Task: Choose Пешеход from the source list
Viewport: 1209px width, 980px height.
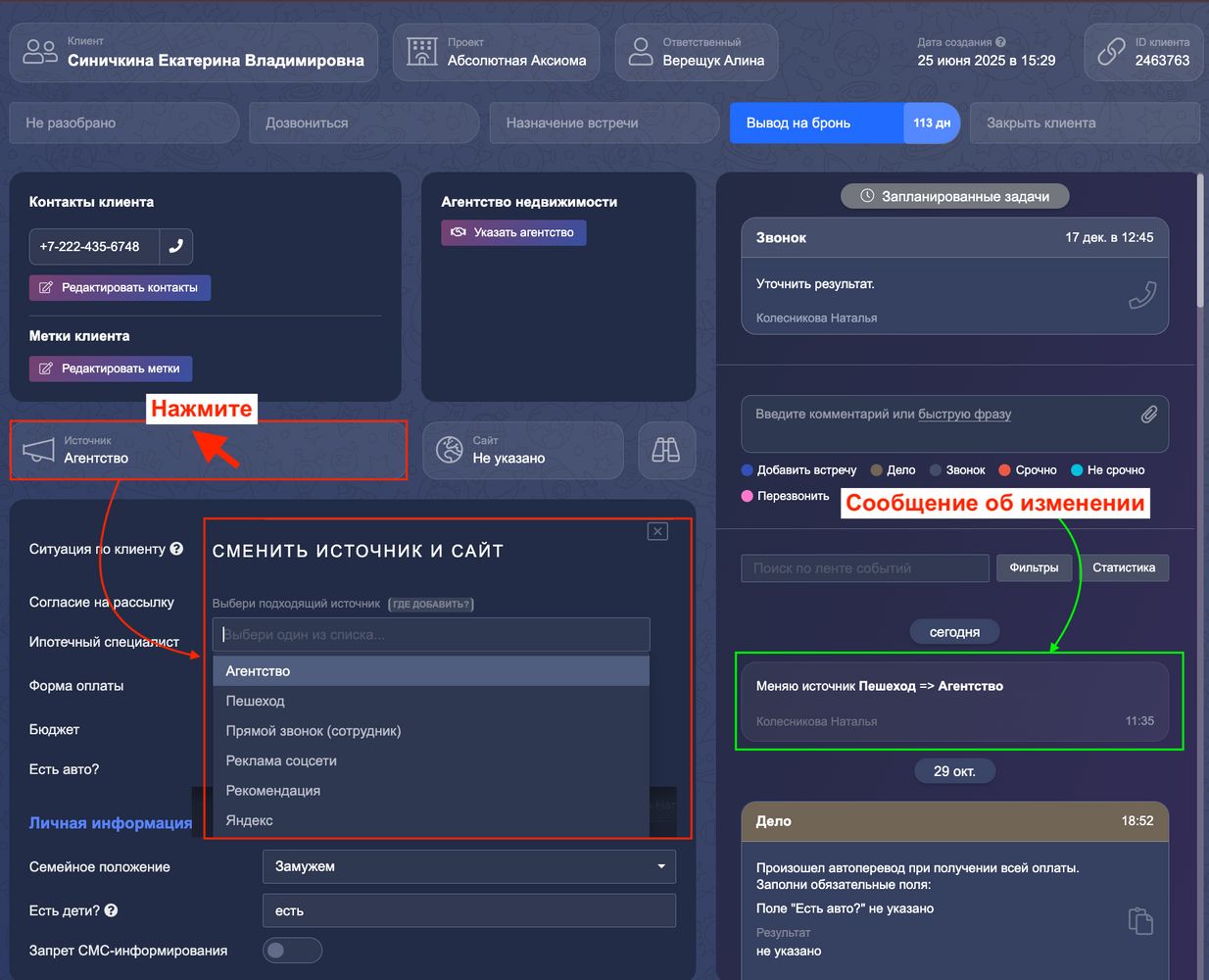Action: click(x=256, y=701)
